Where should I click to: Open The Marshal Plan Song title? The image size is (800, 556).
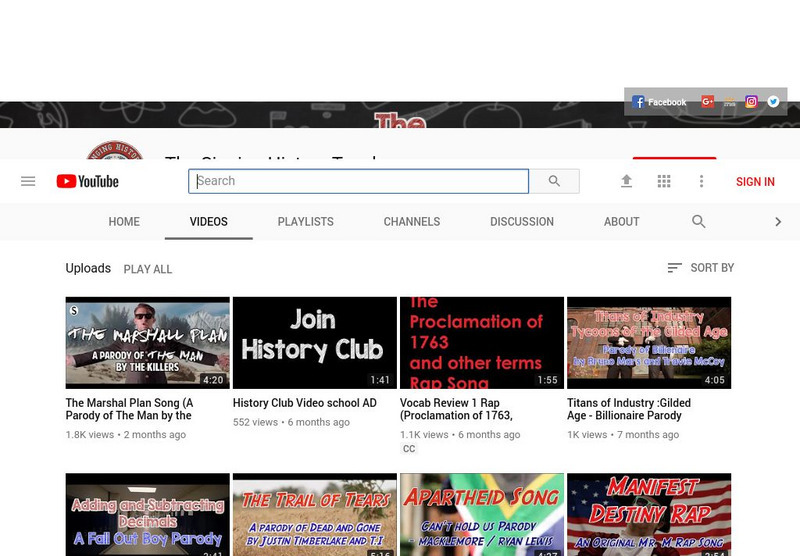click(129, 409)
